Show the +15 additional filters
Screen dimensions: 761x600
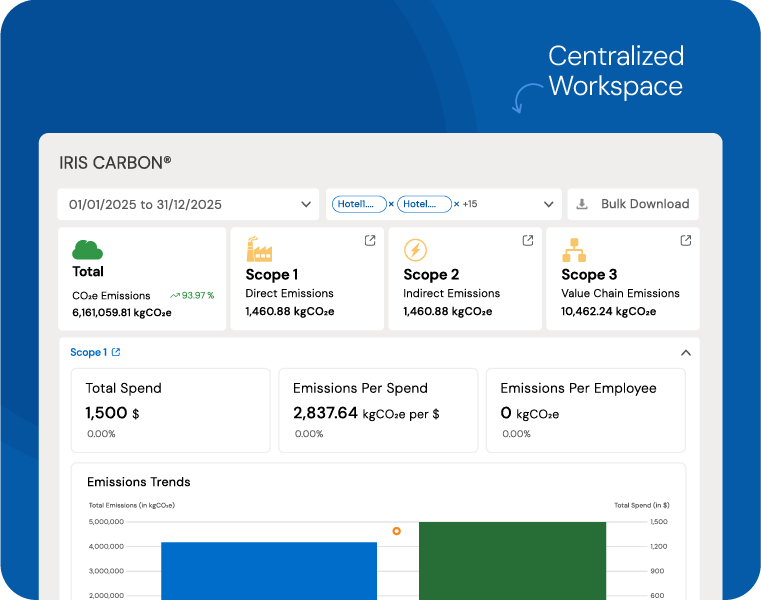click(470, 204)
